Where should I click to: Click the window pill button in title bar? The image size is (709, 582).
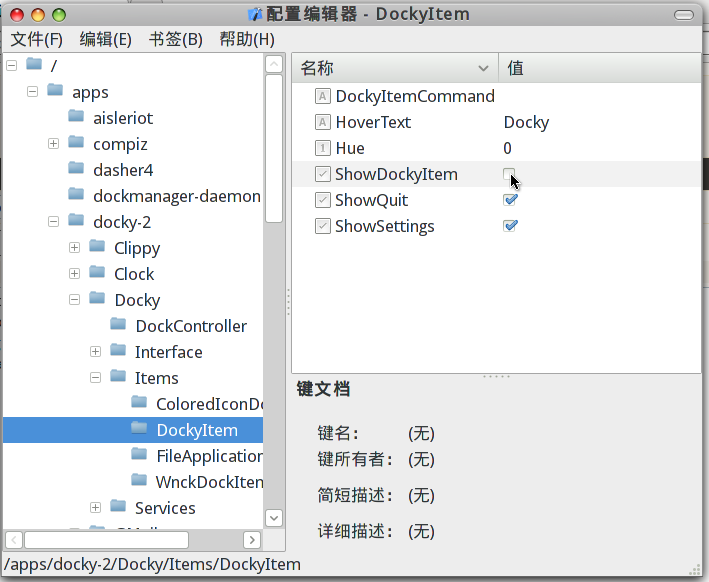[684, 15]
